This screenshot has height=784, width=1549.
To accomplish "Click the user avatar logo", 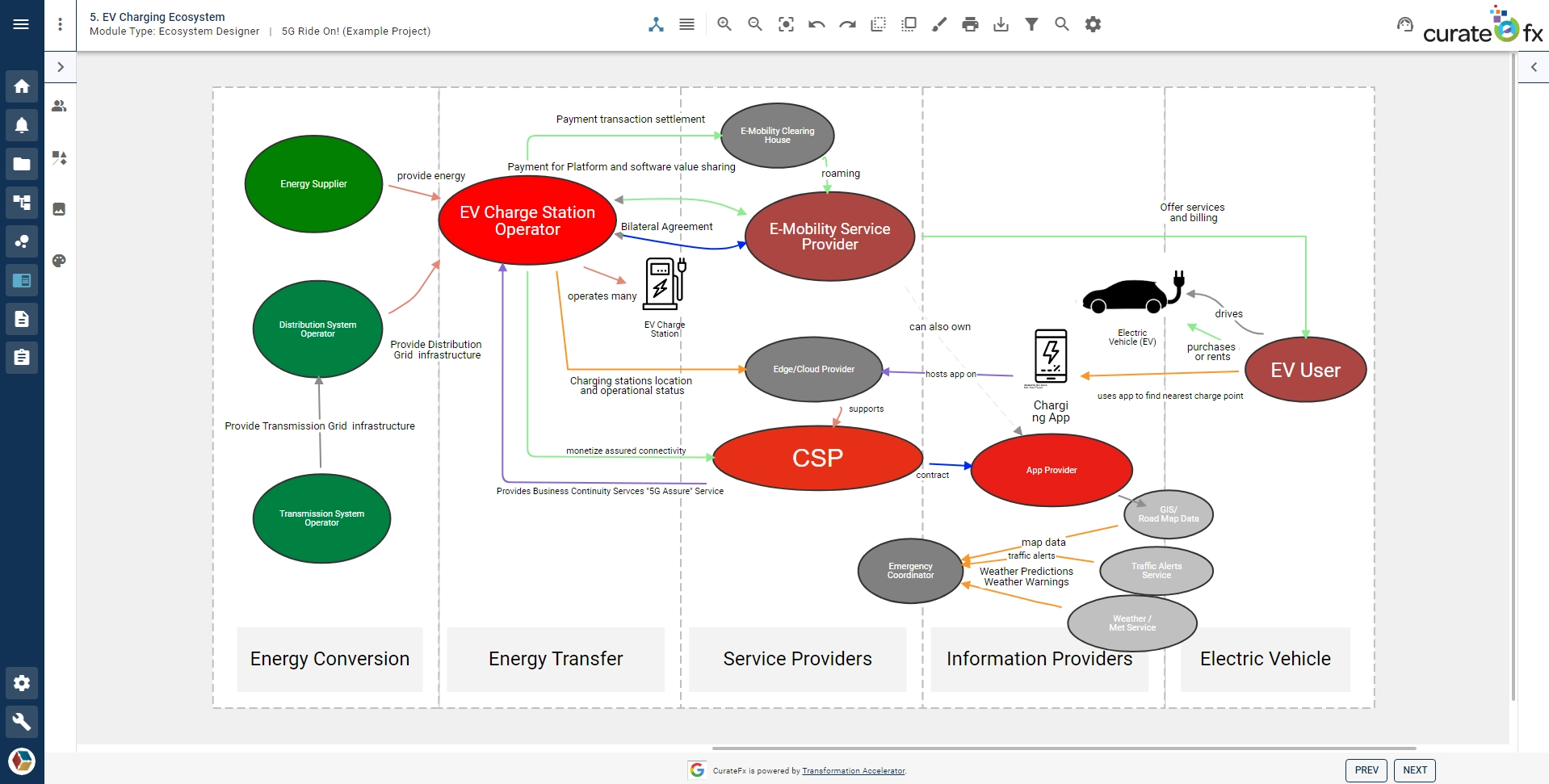I will pyautogui.click(x=22, y=761).
